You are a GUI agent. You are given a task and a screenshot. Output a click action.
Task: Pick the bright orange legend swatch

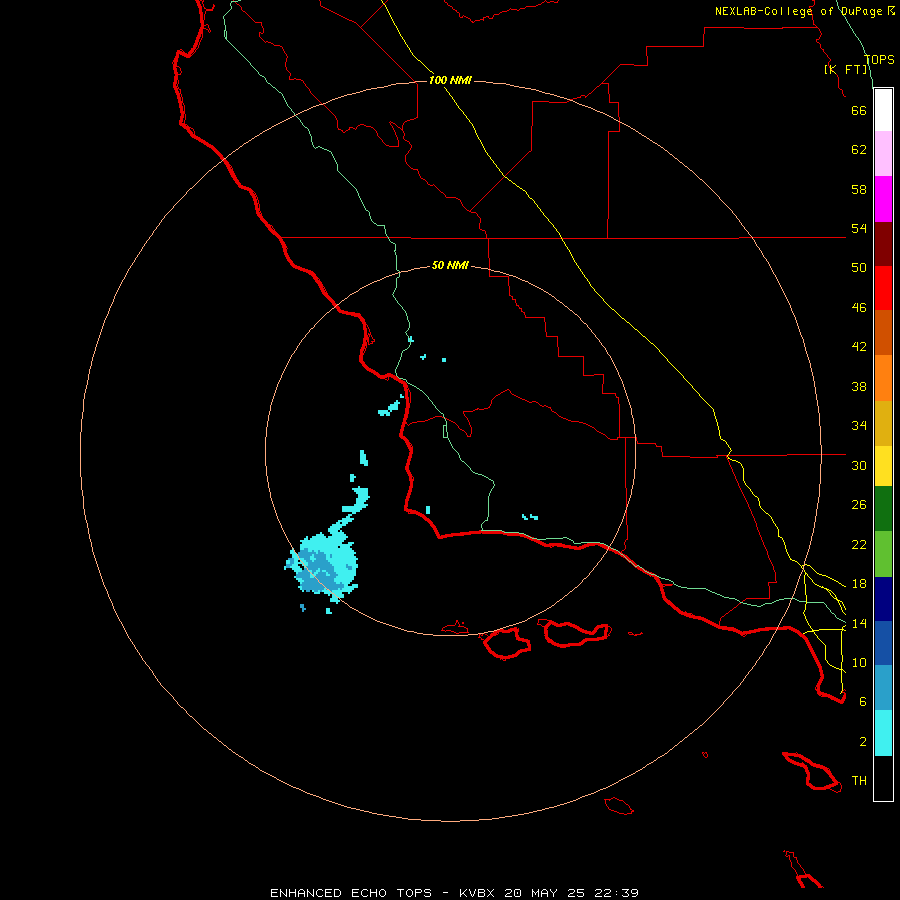pyautogui.click(x=883, y=378)
